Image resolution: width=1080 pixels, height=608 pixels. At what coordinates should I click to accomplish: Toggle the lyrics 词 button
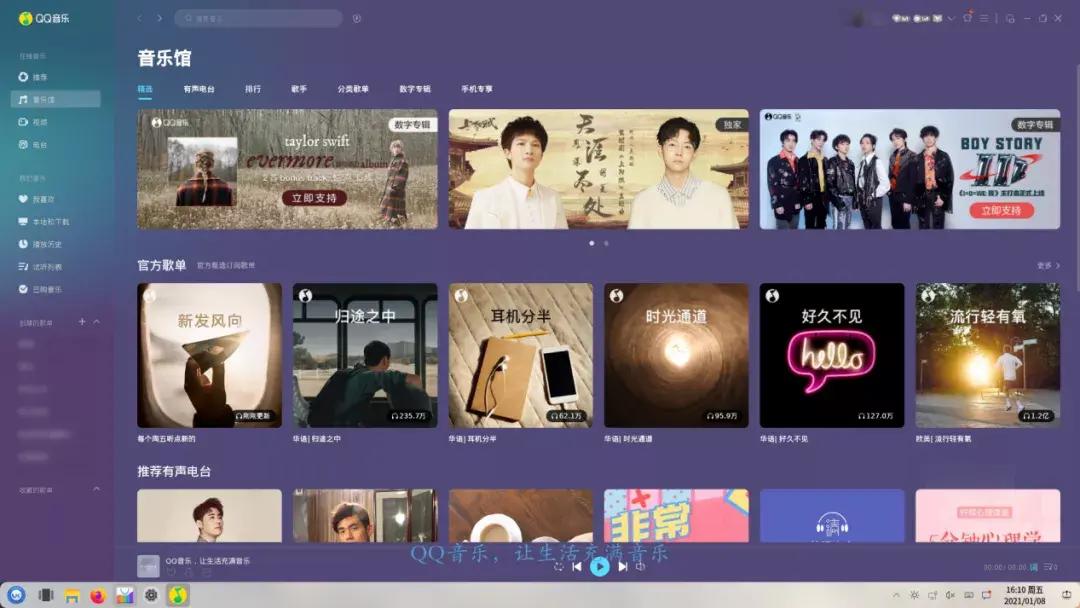(1034, 567)
